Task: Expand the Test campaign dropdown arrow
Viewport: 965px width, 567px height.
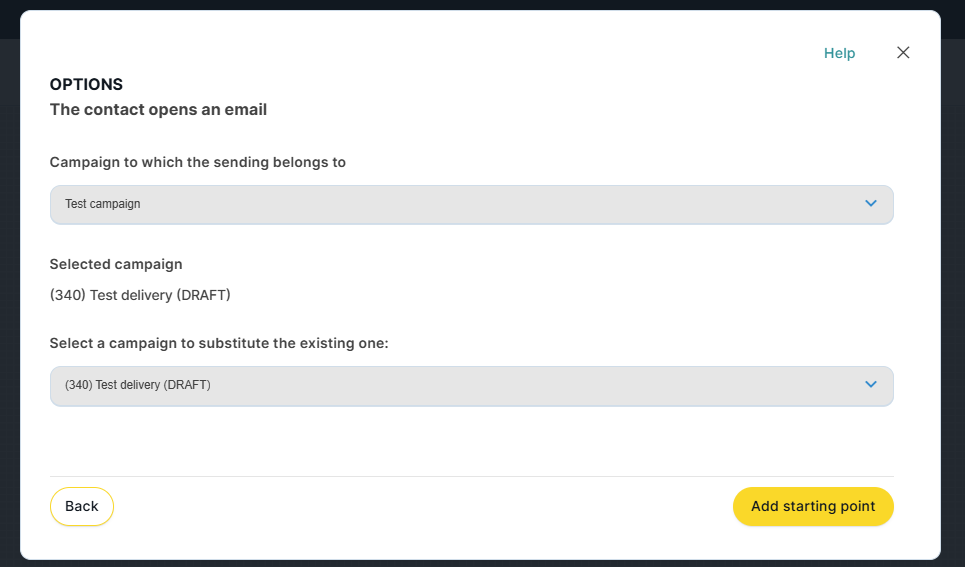Action: pyautogui.click(x=870, y=204)
